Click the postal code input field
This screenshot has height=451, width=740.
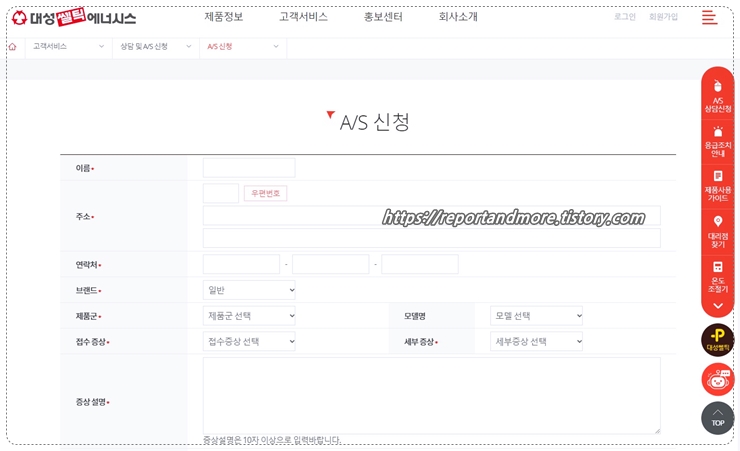[x=221, y=193]
